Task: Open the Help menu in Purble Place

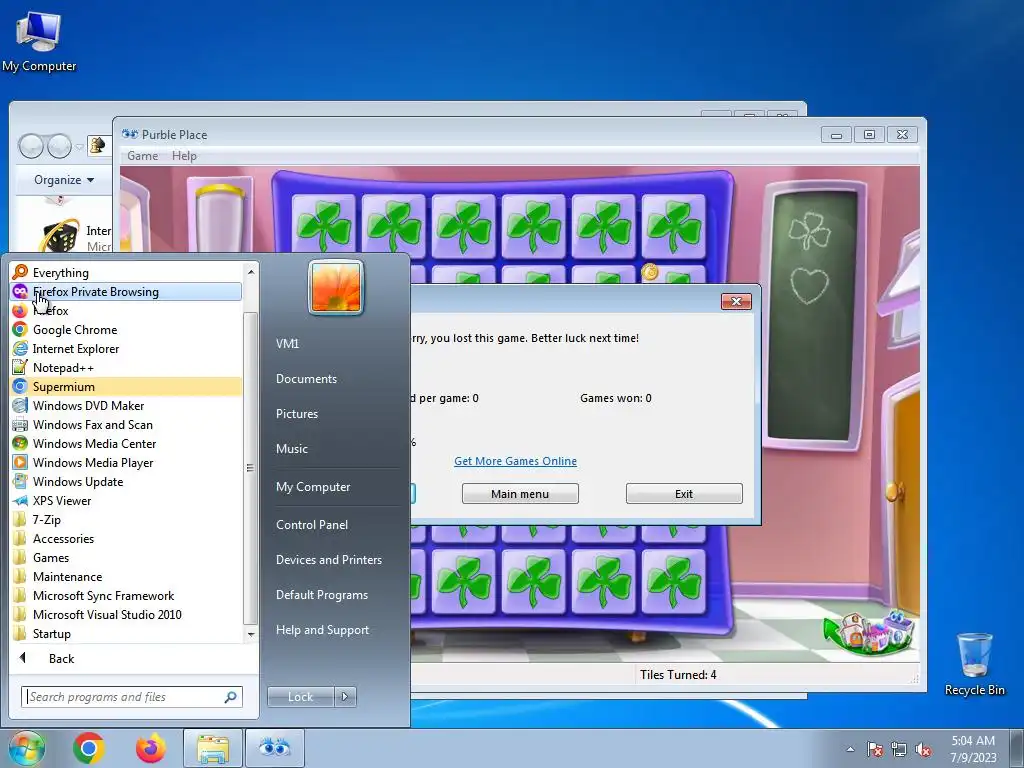Action: pyautogui.click(x=184, y=155)
